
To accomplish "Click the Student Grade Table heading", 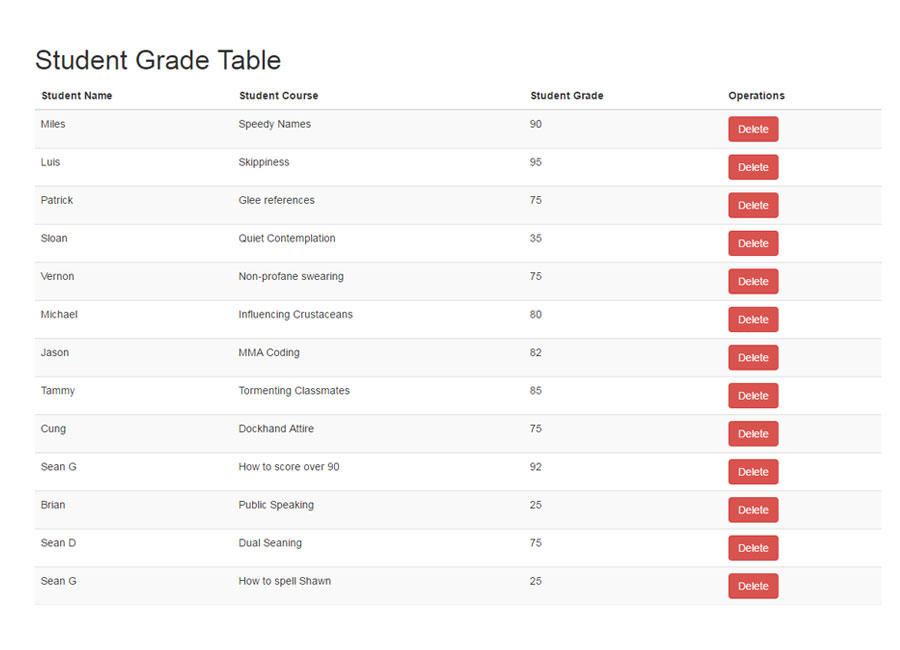I will (158, 60).
